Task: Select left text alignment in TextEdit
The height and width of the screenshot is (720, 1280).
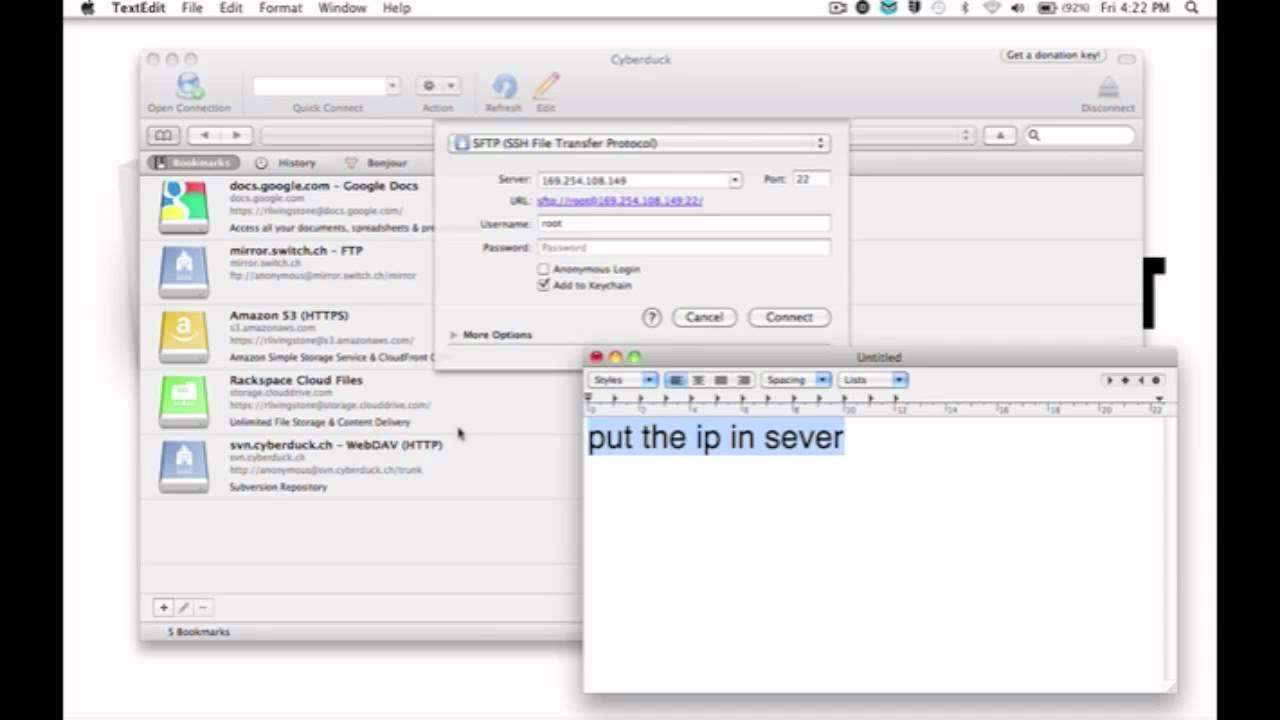Action: coord(676,380)
